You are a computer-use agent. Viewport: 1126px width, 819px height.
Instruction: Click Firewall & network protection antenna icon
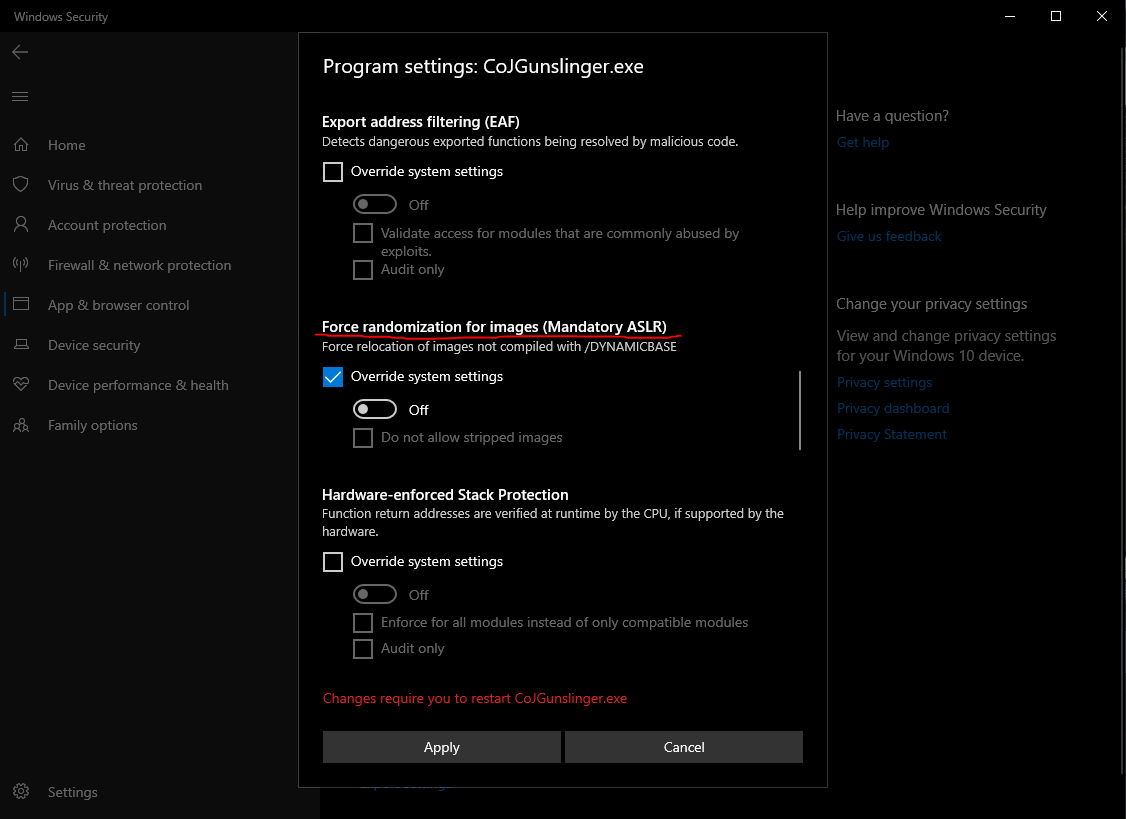[x=20, y=265]
